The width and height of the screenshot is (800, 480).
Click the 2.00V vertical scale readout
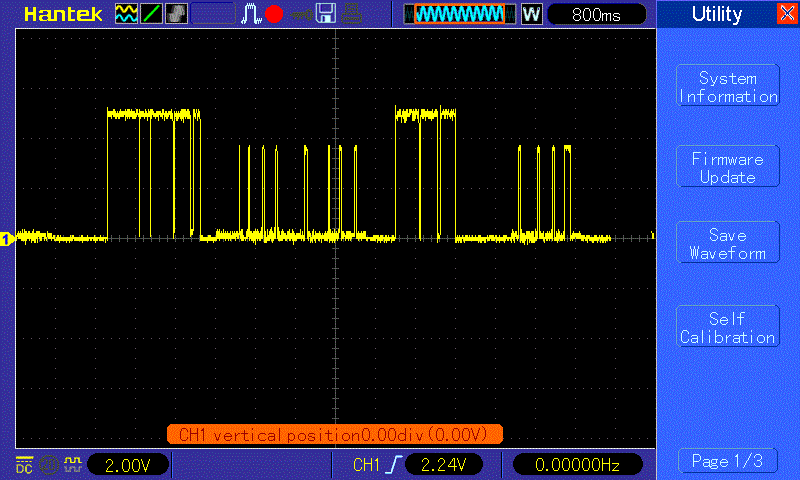128,464
